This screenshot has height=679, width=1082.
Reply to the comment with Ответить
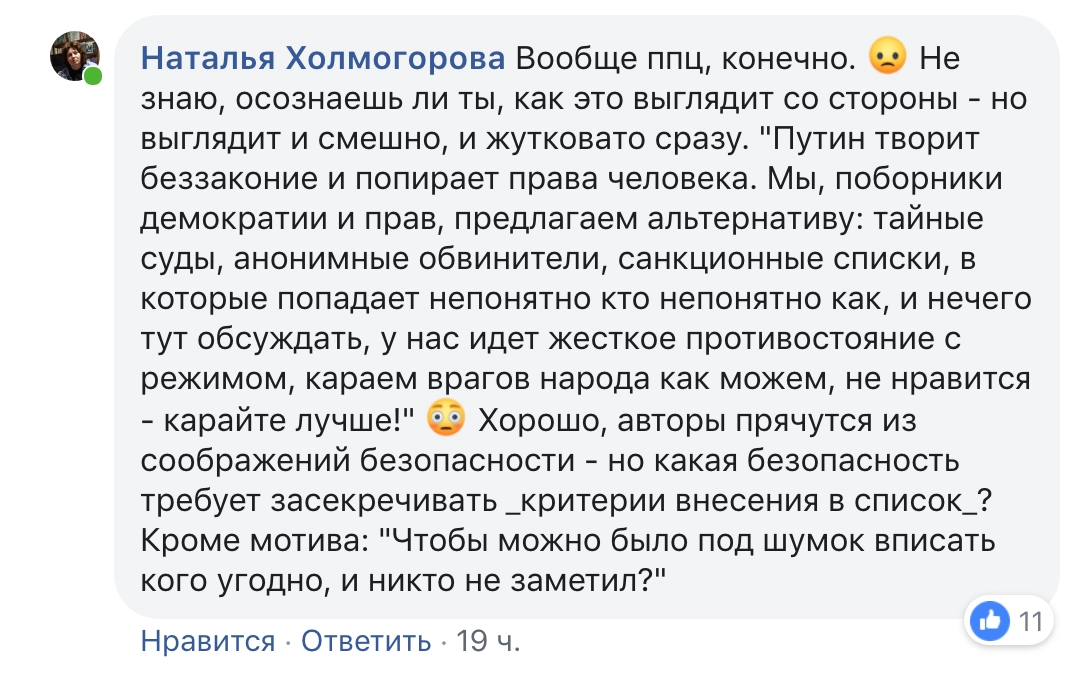coord(366,641)
